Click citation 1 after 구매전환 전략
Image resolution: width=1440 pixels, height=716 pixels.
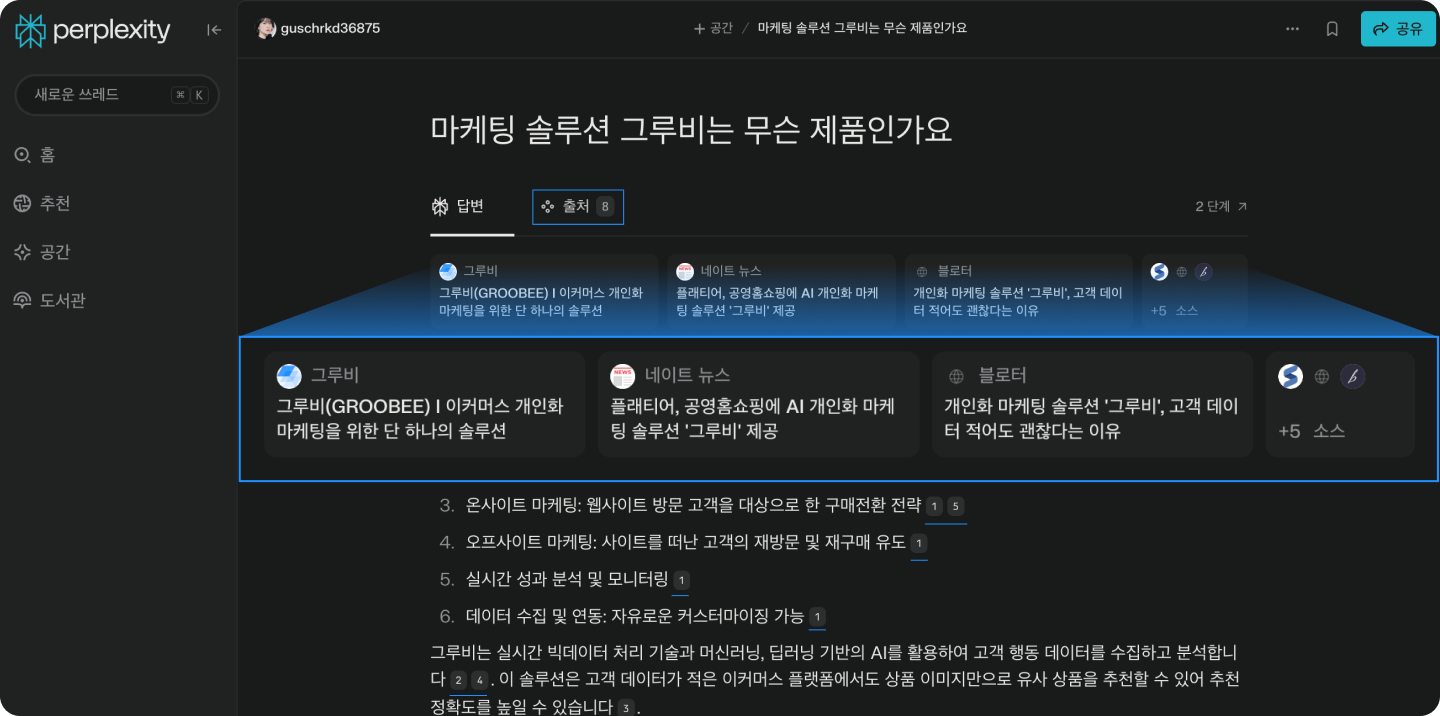click(934, 506)
